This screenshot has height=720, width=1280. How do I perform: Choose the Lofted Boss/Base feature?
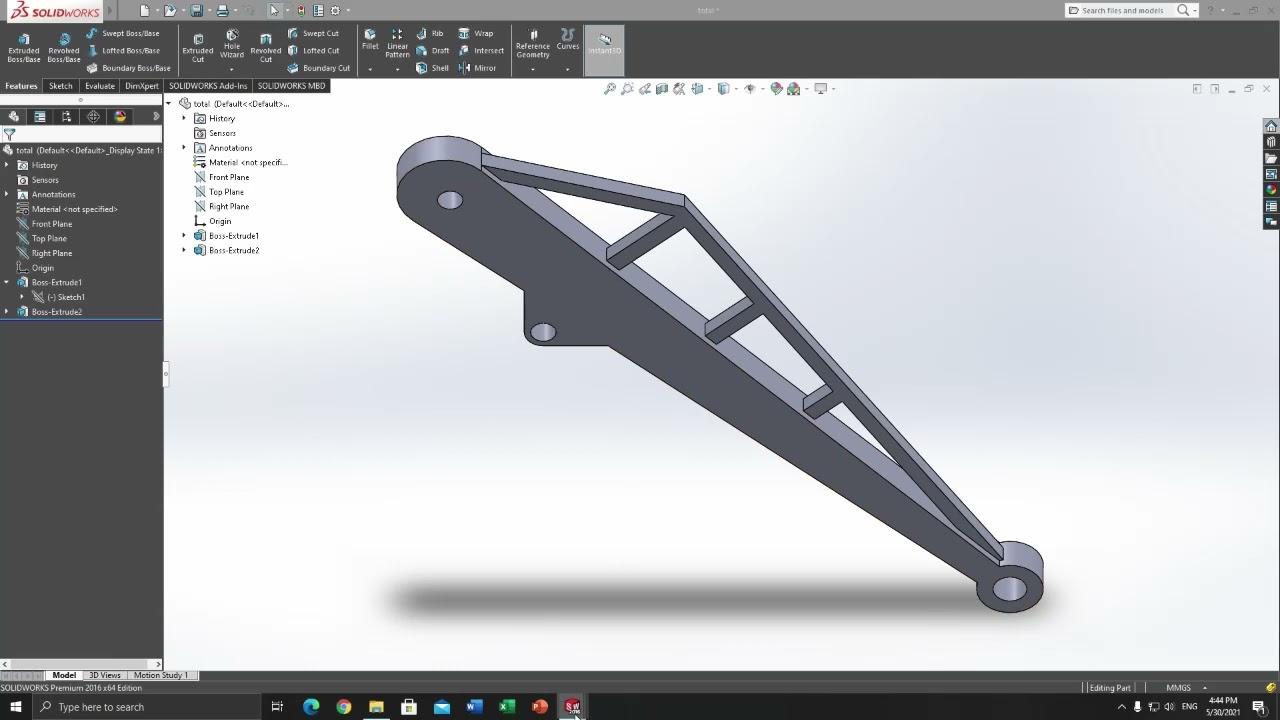(x=123, y=50)
